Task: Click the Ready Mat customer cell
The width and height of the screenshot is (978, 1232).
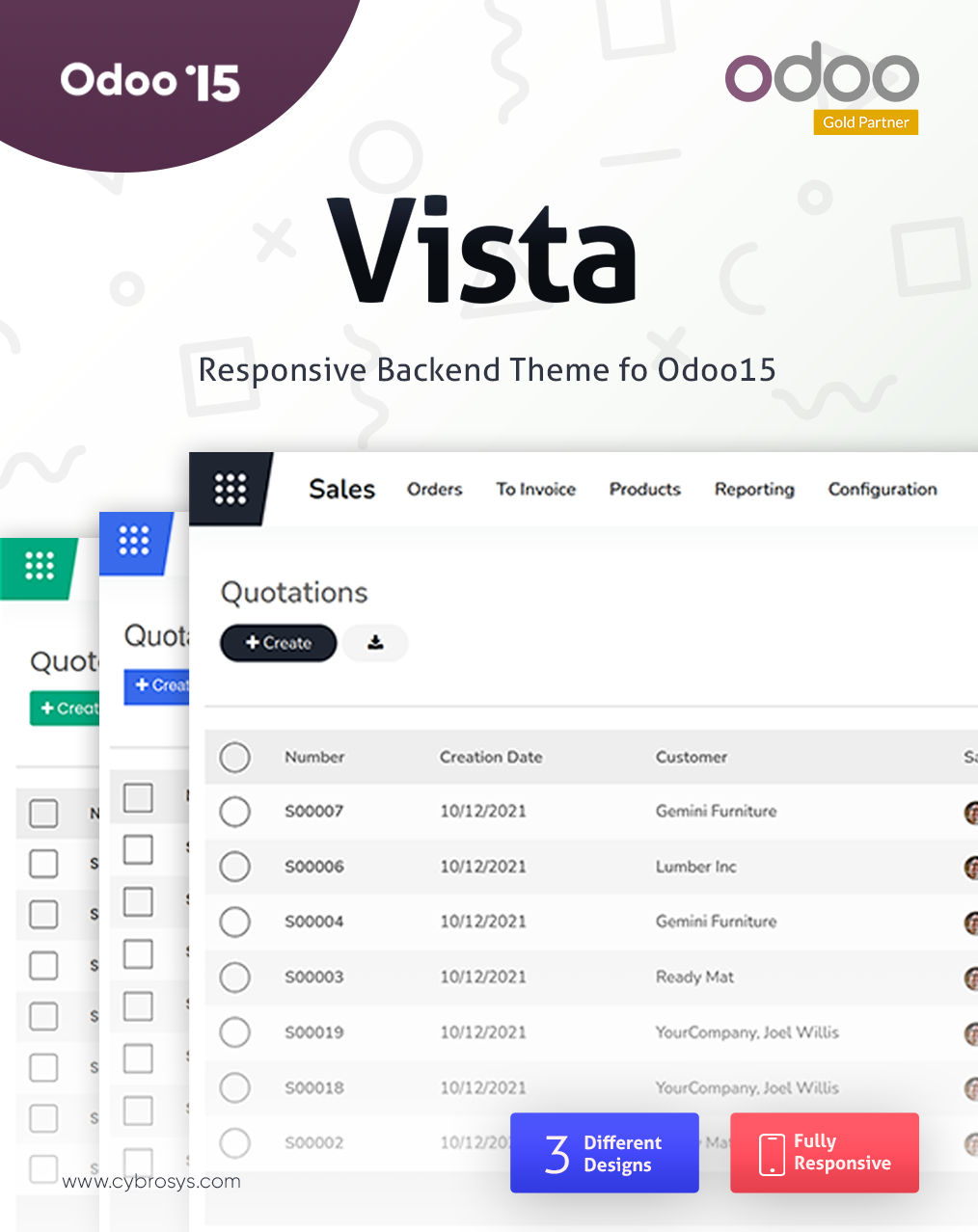Action: point(694,978)
